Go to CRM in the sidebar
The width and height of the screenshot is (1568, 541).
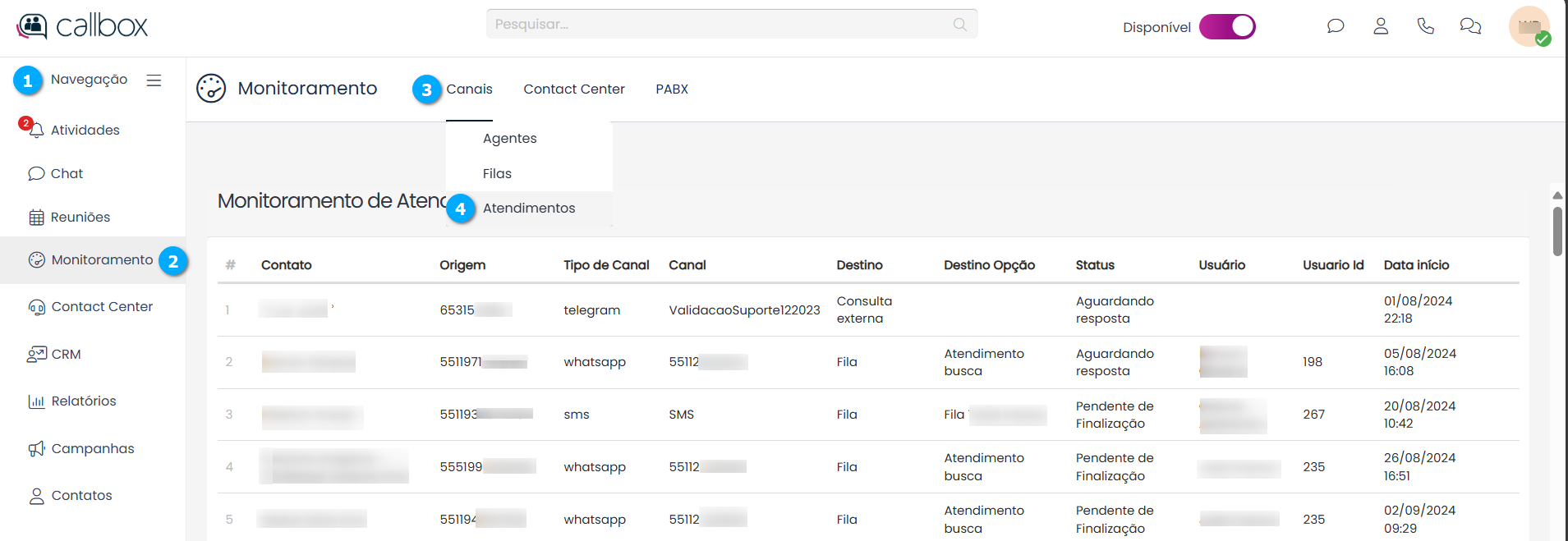tap(66, 354)
